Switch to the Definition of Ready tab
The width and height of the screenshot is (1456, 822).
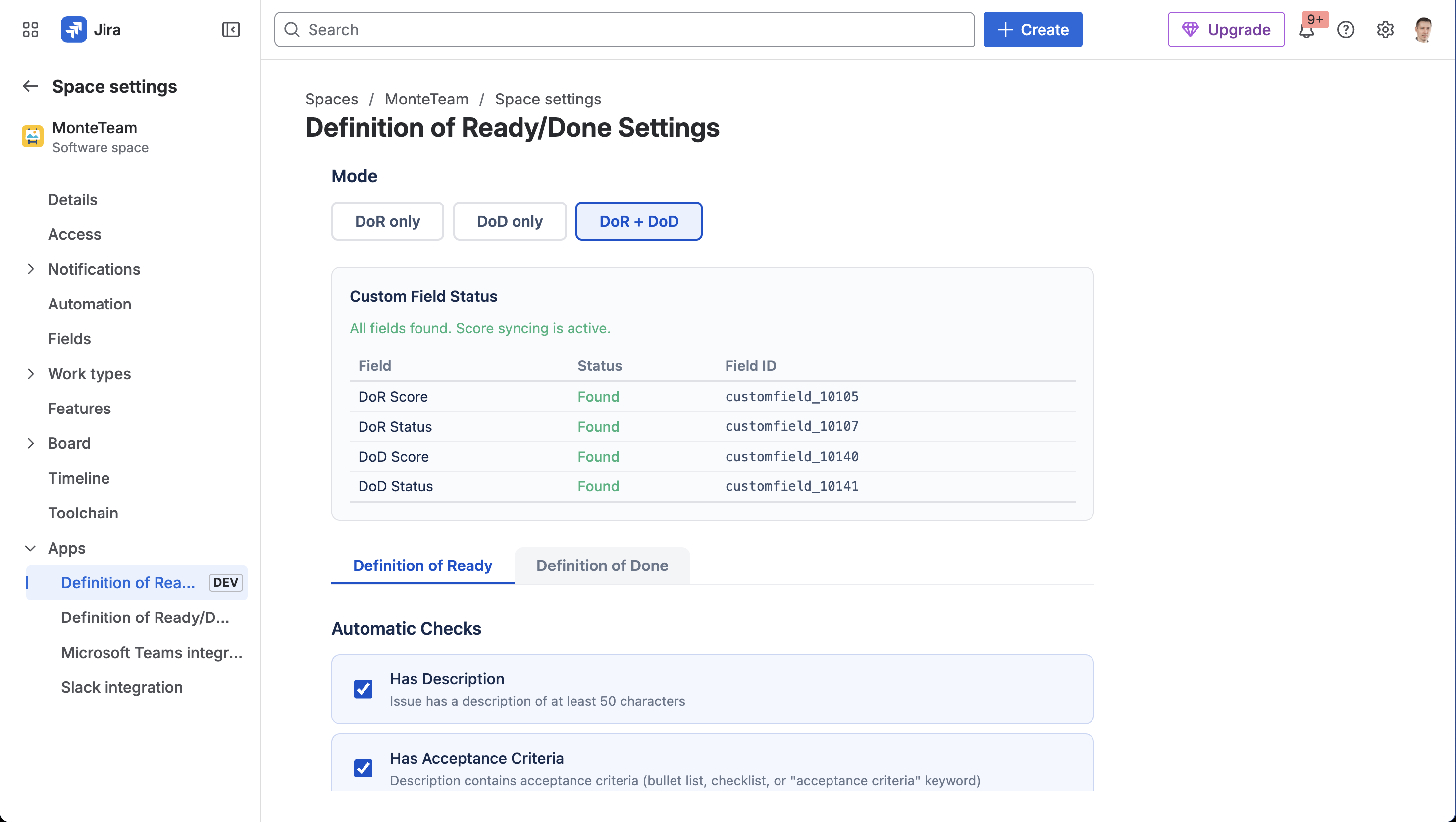tap(422, 565)
